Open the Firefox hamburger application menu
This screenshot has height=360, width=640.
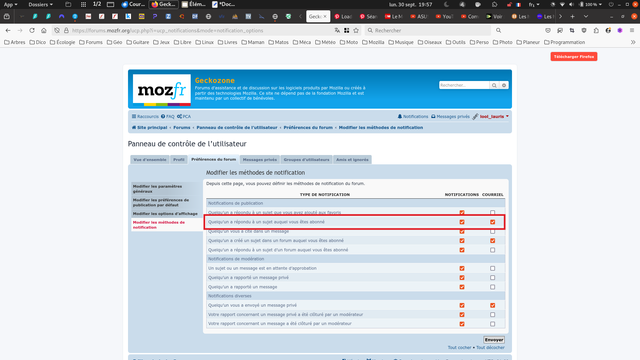(632, 31)
